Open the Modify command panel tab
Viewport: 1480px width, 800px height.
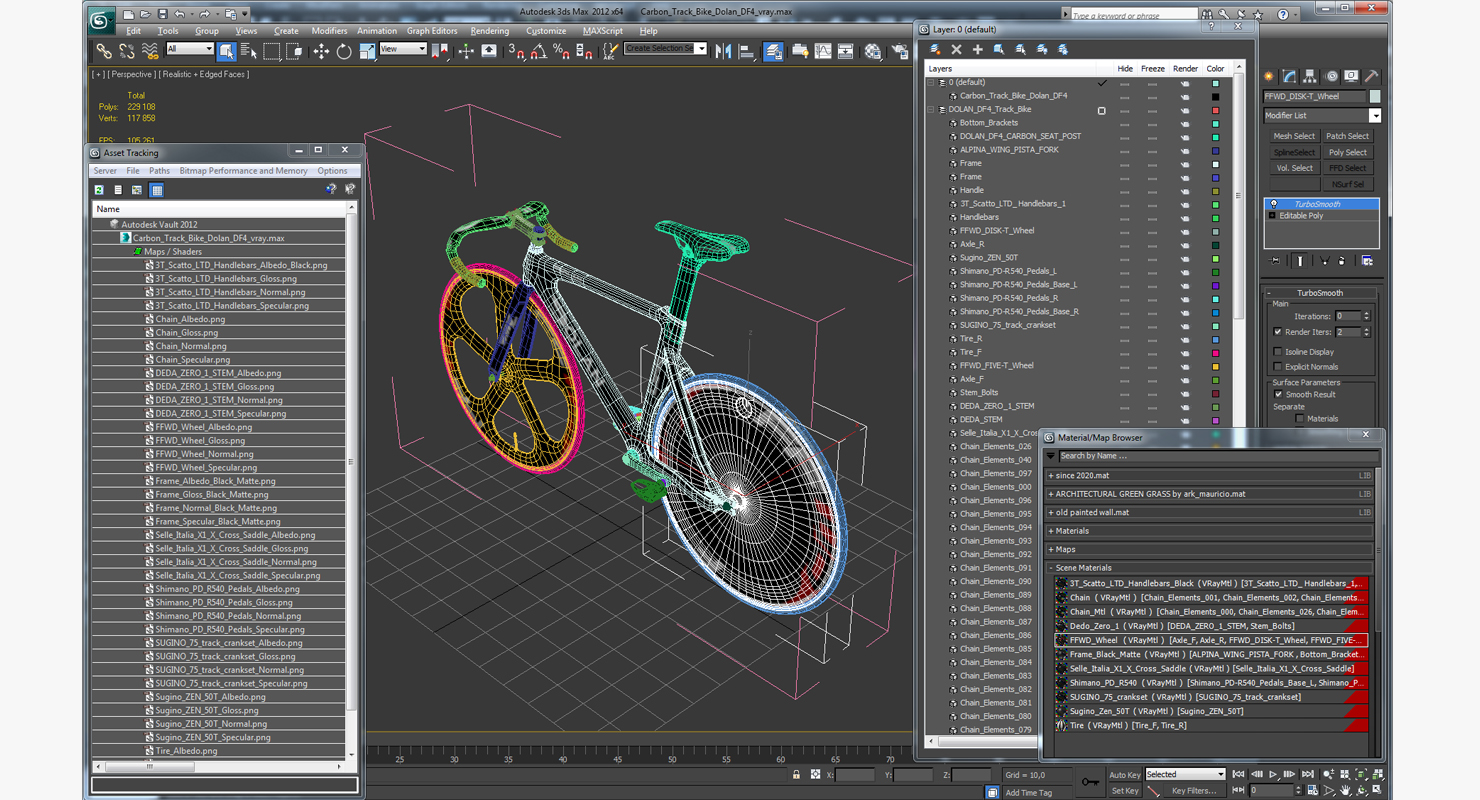tap(1289, 76)
